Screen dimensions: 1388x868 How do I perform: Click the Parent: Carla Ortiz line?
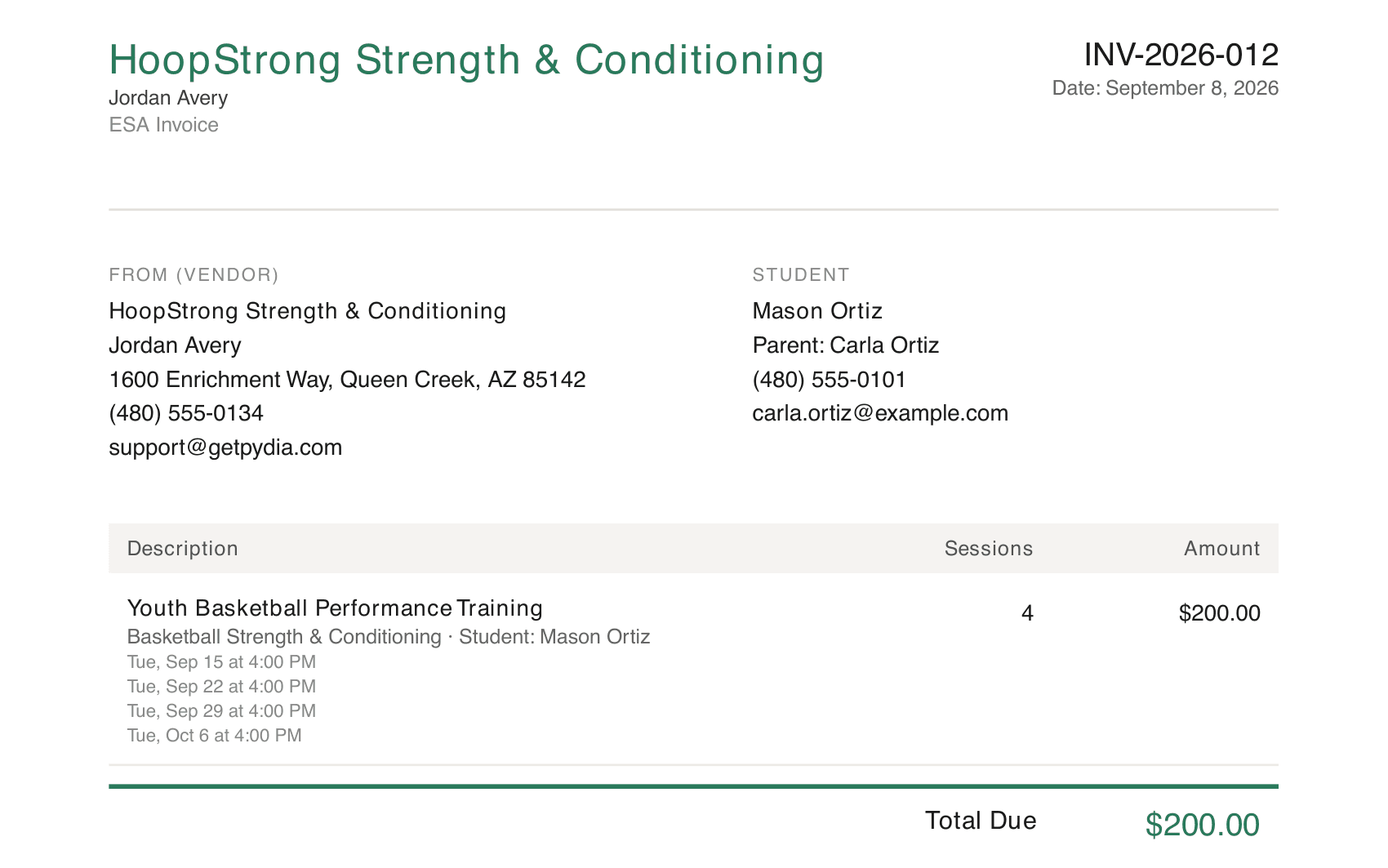pyautogui.click(x=846, y=345)
